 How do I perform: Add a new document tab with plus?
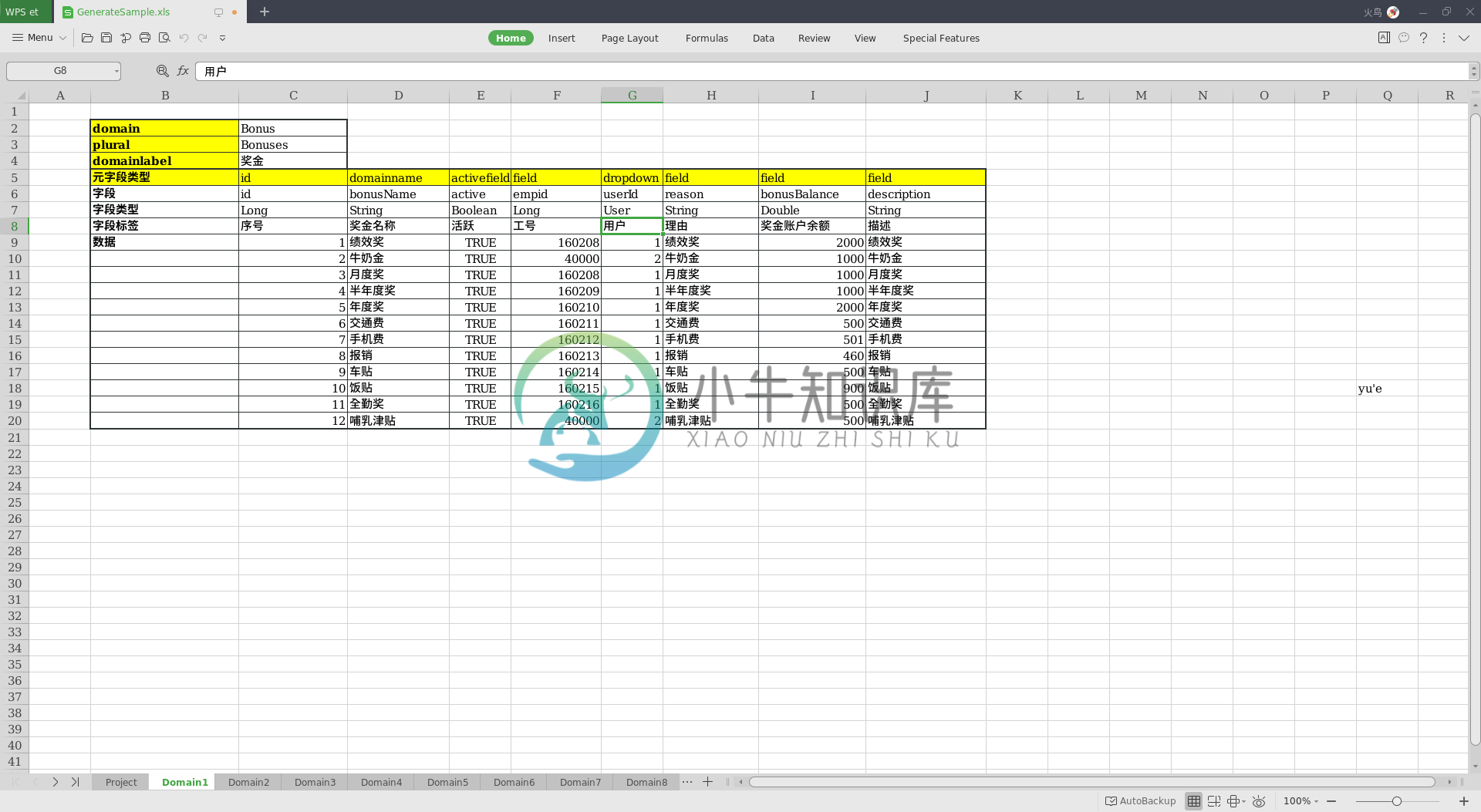coord(265,12)
